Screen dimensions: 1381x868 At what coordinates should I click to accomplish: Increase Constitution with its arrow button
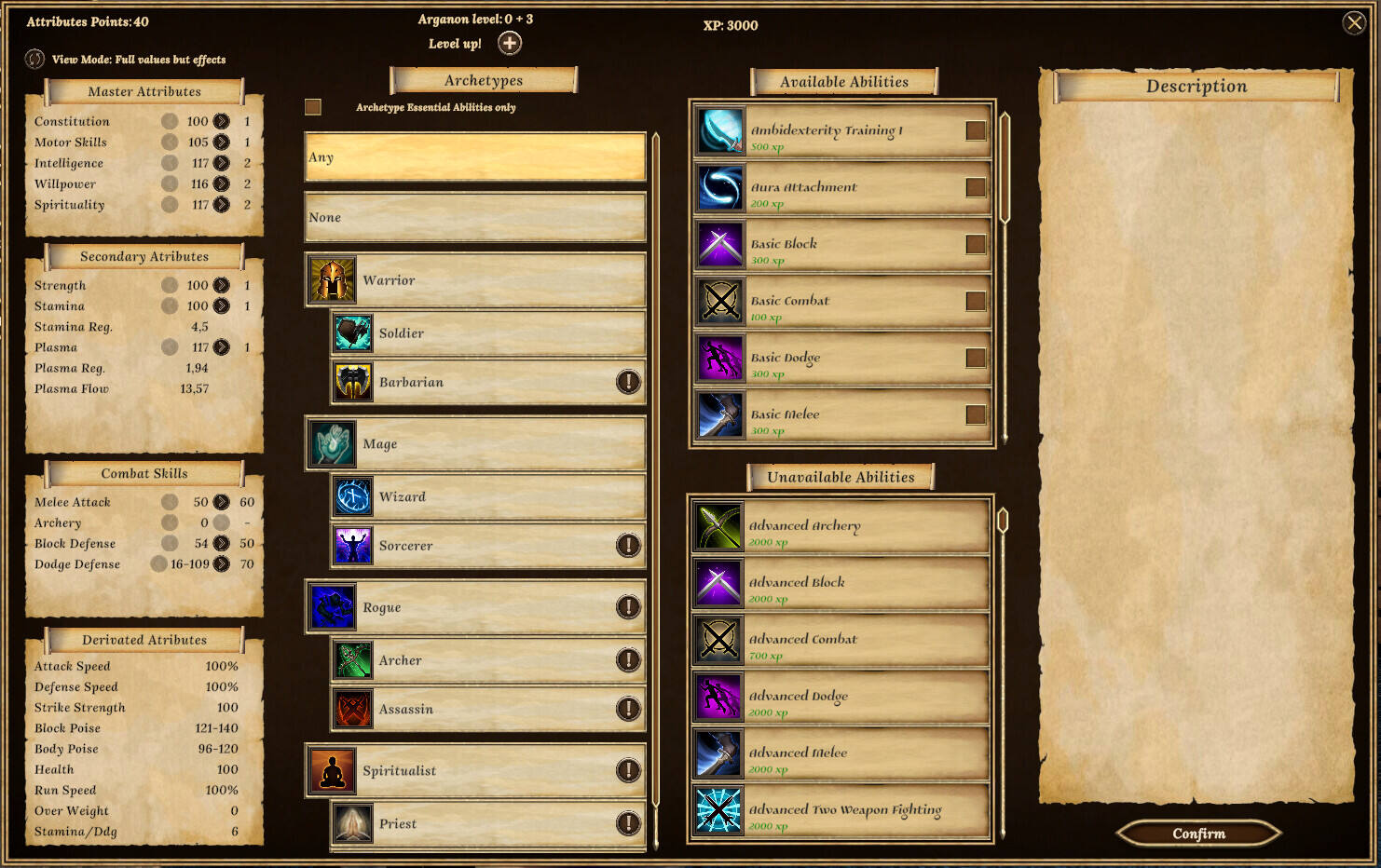(221, 121)
